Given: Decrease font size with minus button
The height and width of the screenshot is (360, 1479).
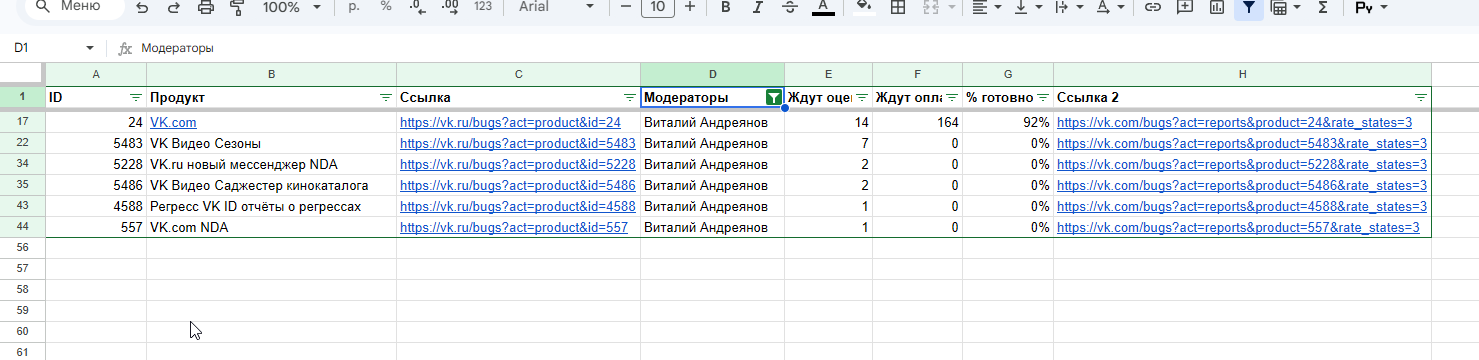Looking at the screenshot, I should tap(626, 7).
